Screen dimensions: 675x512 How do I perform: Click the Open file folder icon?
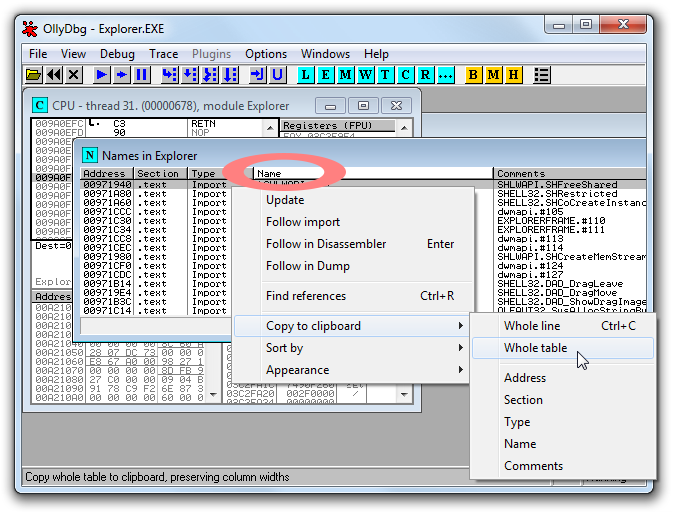click(x=33, y=75)
